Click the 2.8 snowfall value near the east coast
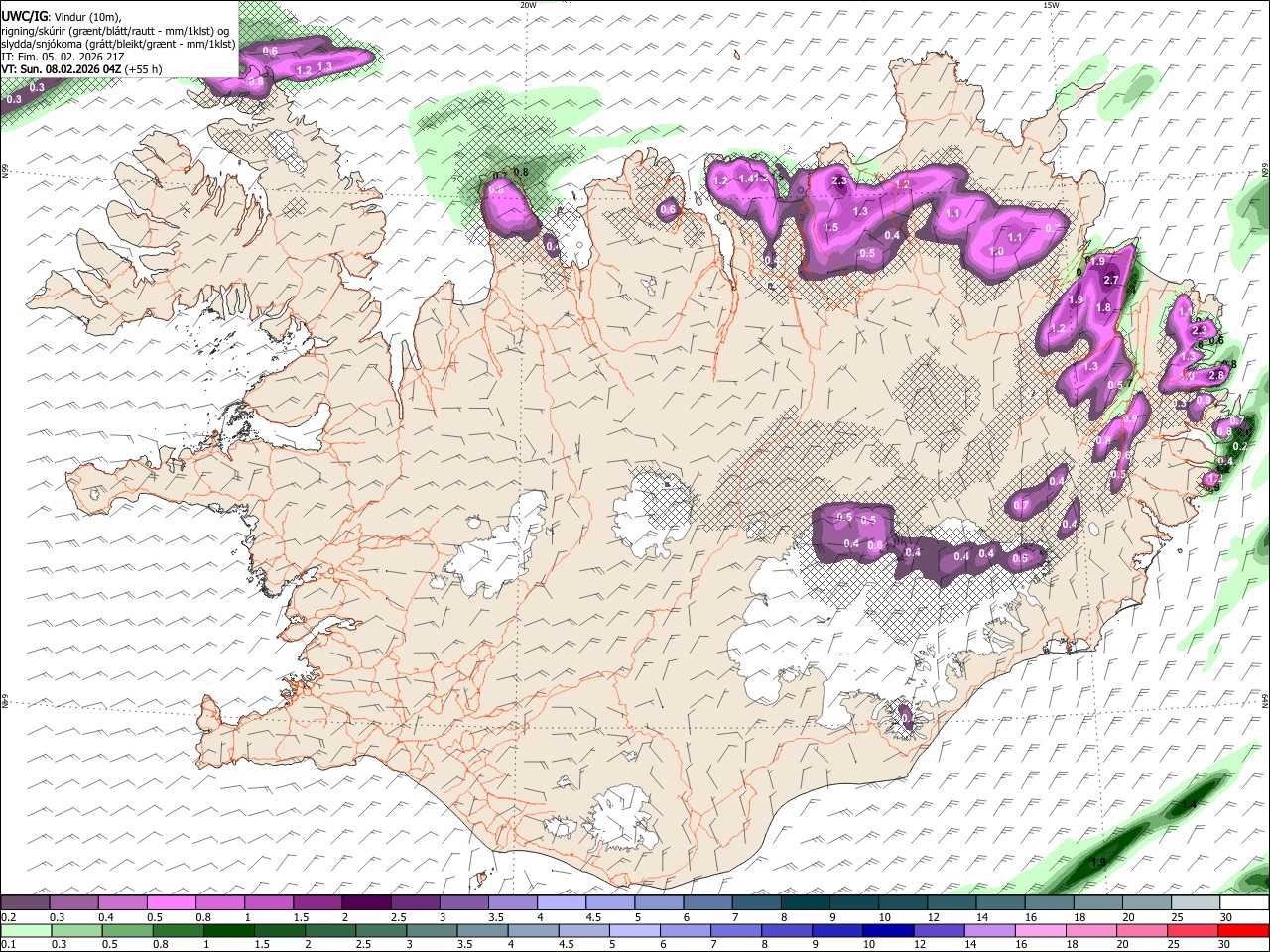This screenshot has height=952, width=1270. 1216,376
